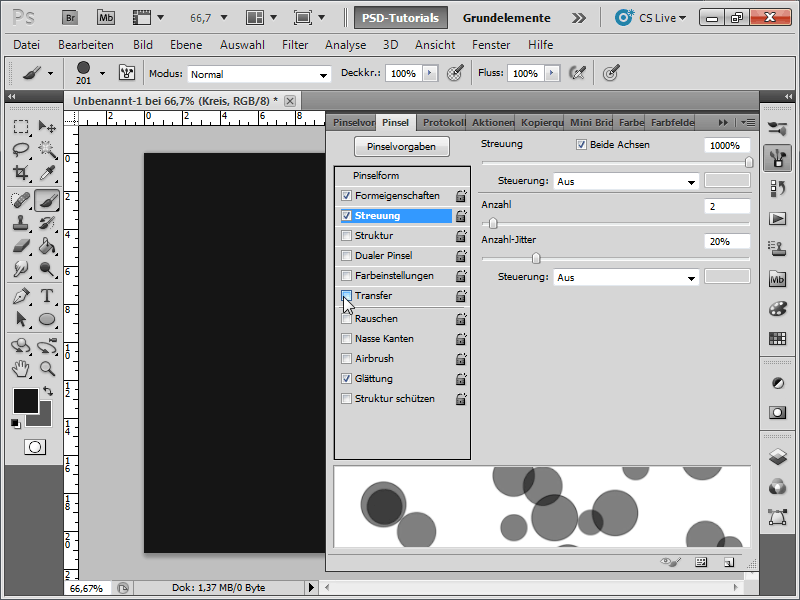Uncheck the Glättung checkbox
Viewport: 800px width, 600px height.
[346, 379]
